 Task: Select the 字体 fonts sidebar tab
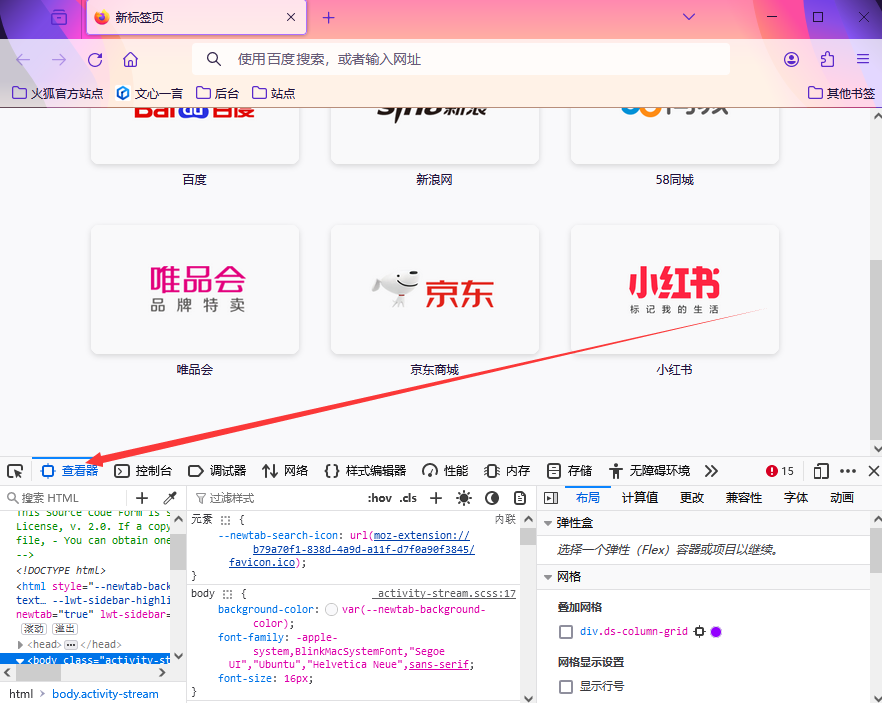click(x=795, y=498)
